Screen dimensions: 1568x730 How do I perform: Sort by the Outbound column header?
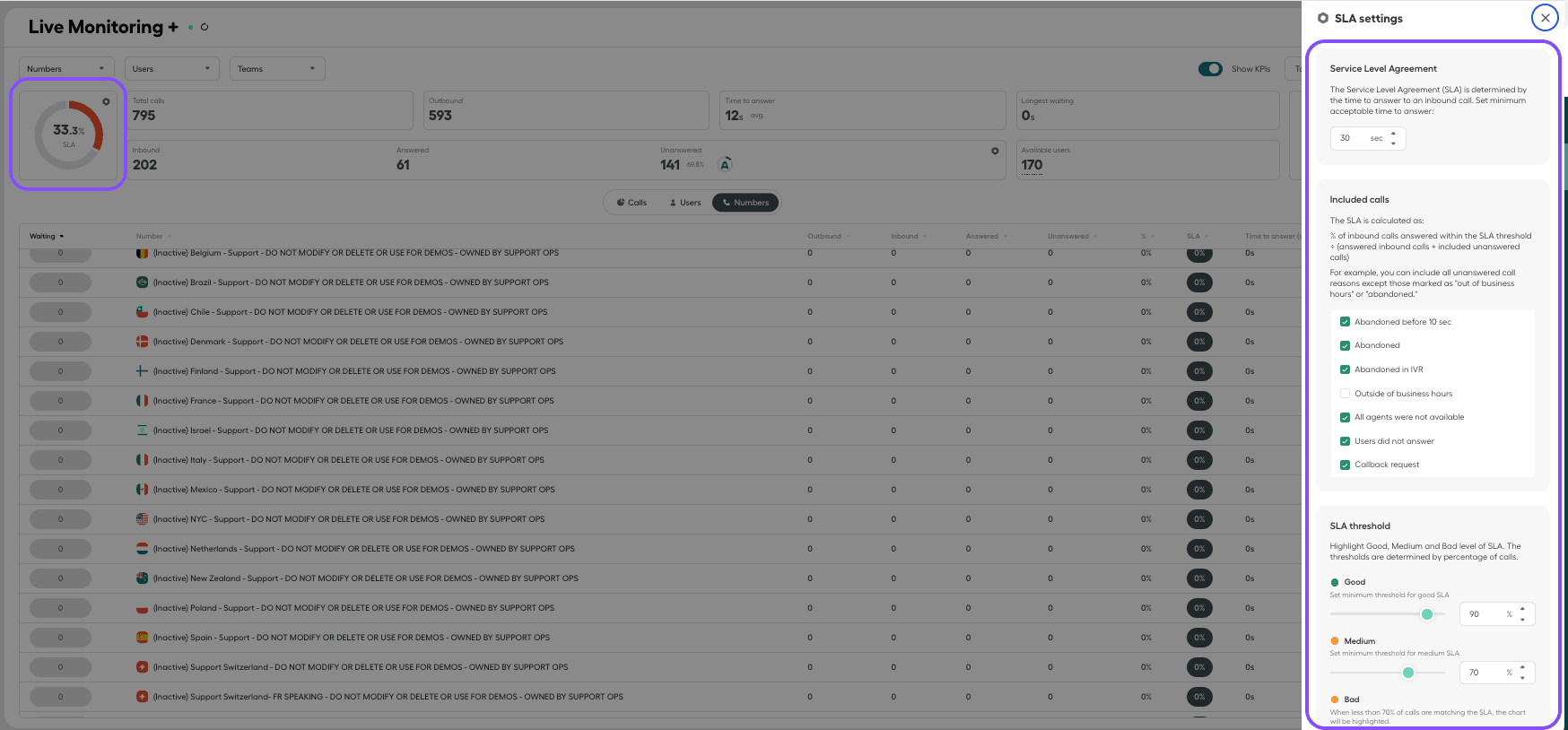[829, 237]
